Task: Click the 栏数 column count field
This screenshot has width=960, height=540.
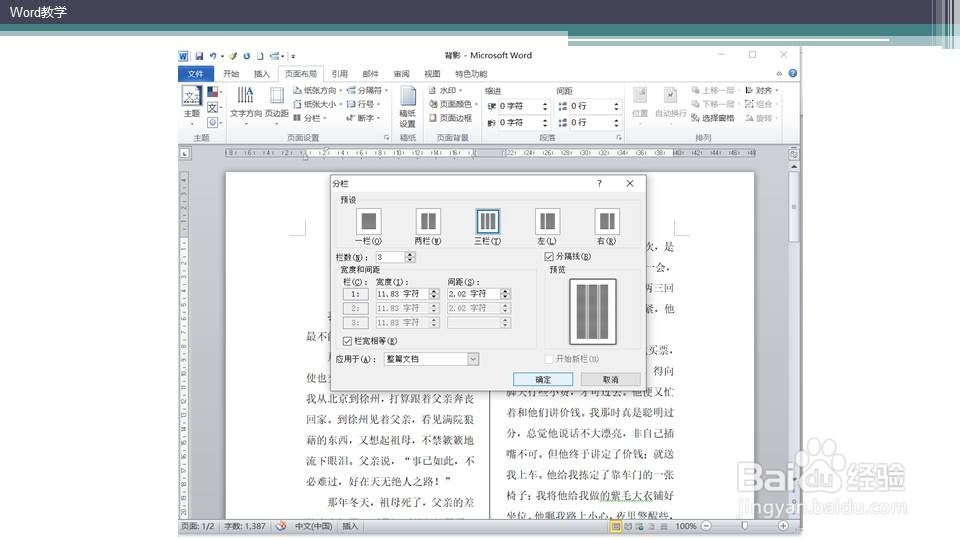Action: click(x=391, y=257)
